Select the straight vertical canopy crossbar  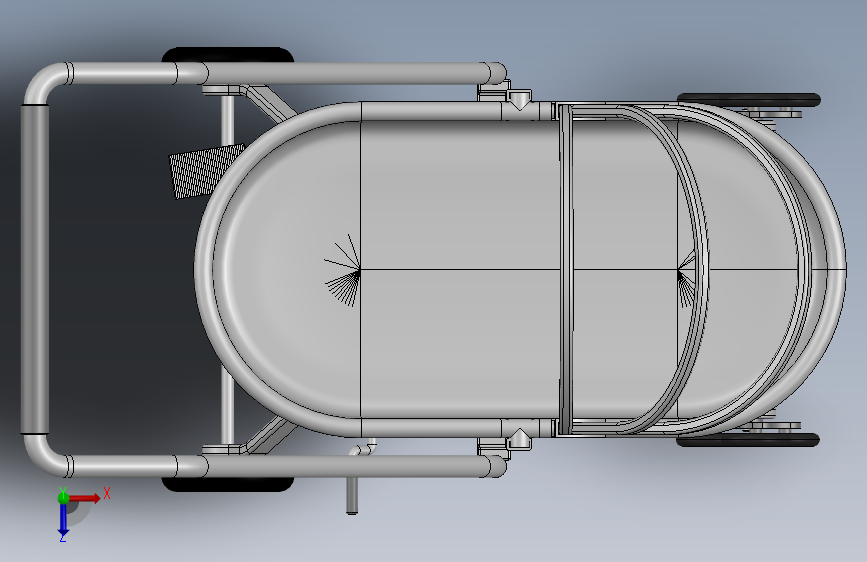[566, 269]
